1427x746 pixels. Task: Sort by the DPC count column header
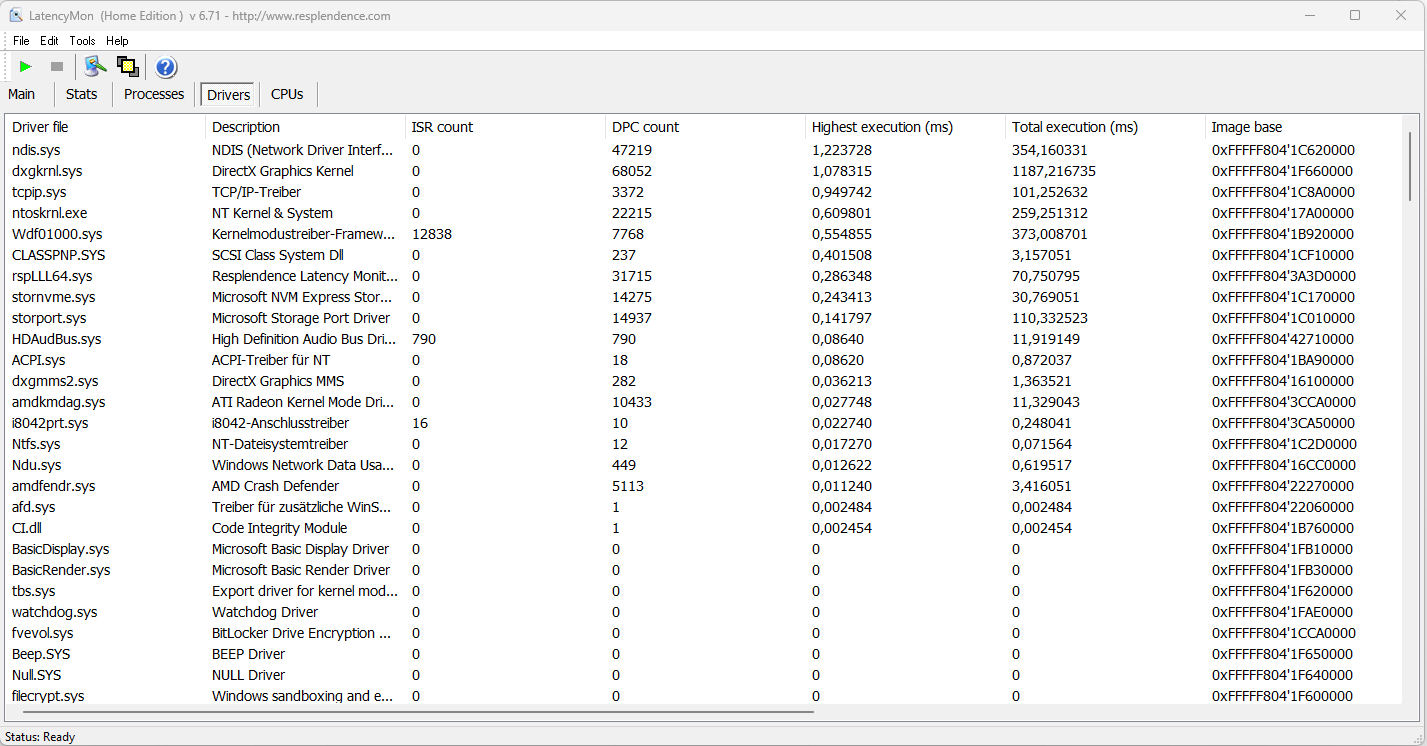pos(645,127)
